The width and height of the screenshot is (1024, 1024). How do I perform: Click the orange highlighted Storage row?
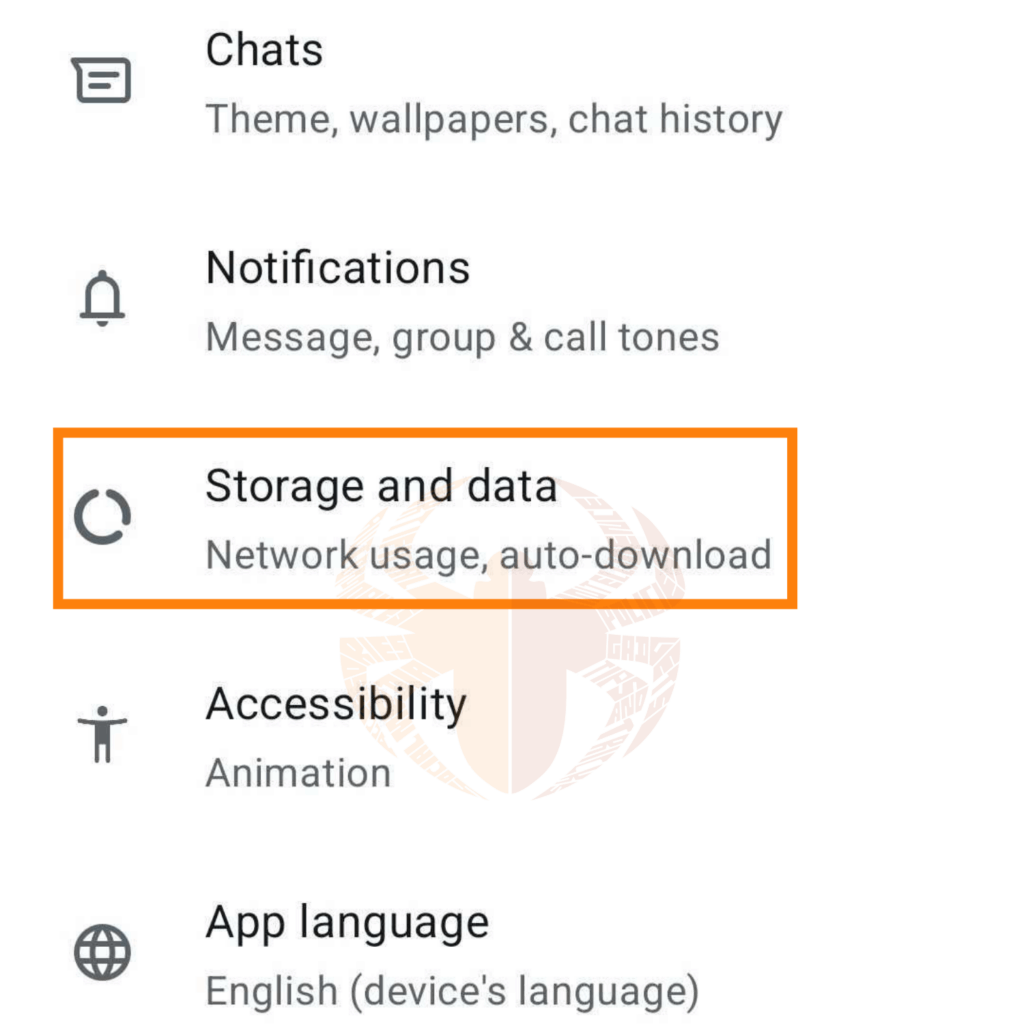click(x=425, y=519)
